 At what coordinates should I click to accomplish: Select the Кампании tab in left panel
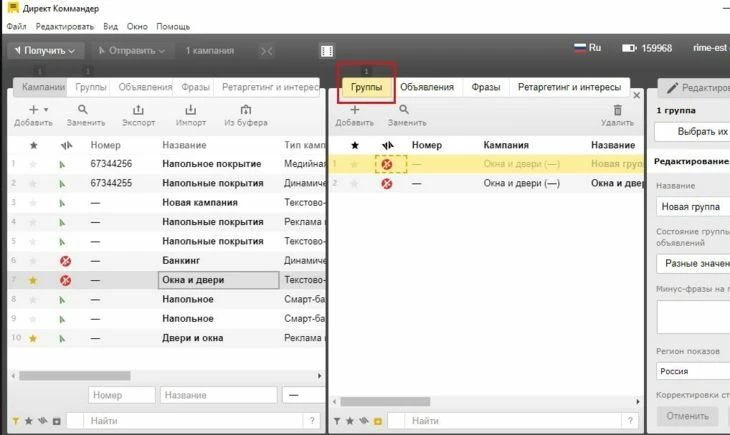tap(43, 87)
